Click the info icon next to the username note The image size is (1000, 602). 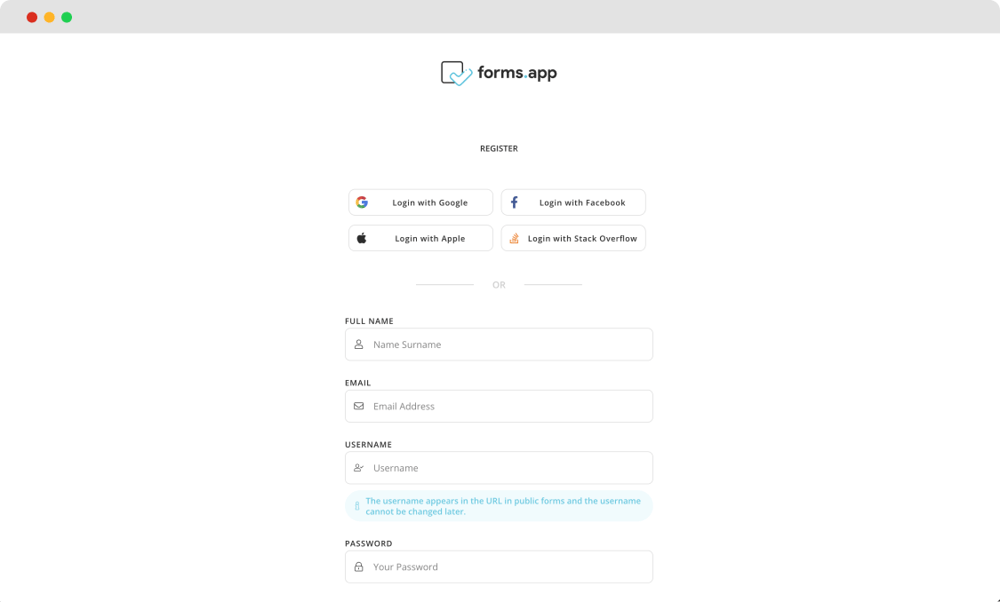[x=356, y=505]
